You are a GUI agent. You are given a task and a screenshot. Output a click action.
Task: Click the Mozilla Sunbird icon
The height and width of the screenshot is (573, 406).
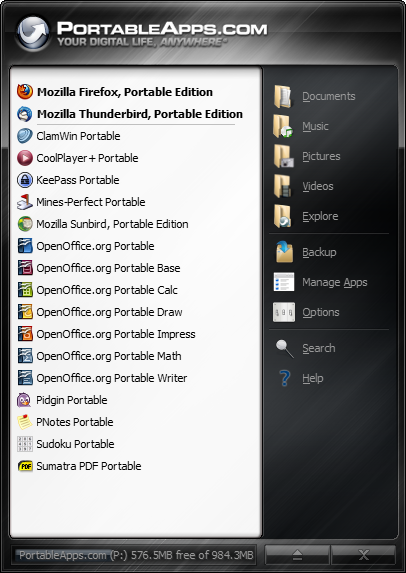tap(25, 224)
